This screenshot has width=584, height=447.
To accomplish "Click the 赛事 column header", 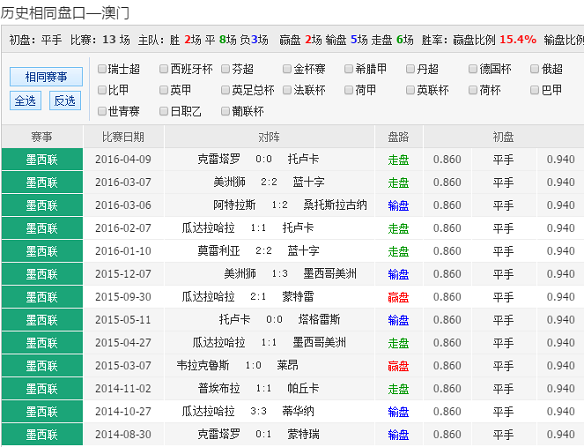I will (x=42, y=137).
